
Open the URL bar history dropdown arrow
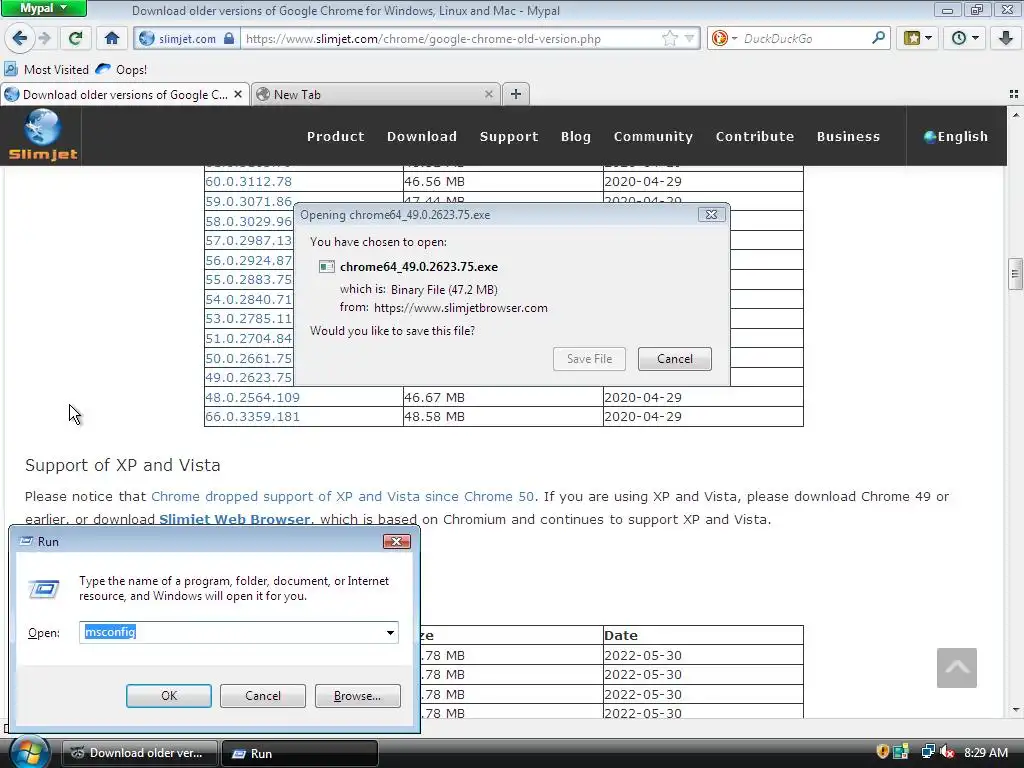coord(690,39)
